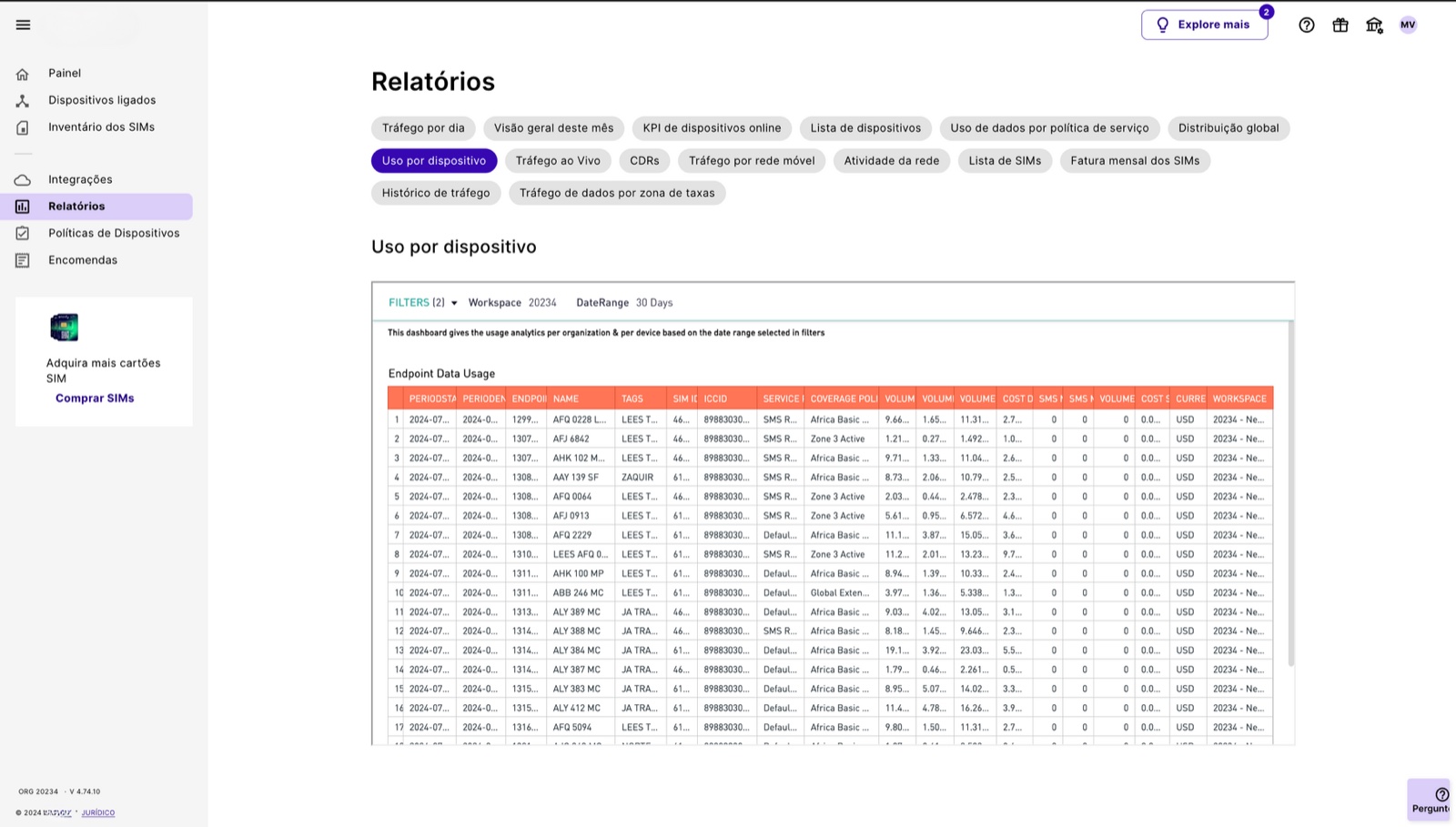Image resolution: width=1456 pixels, height=827 pixels.
Task: Expand the FILTERS (2) dropdown
Action: [423, 303]
